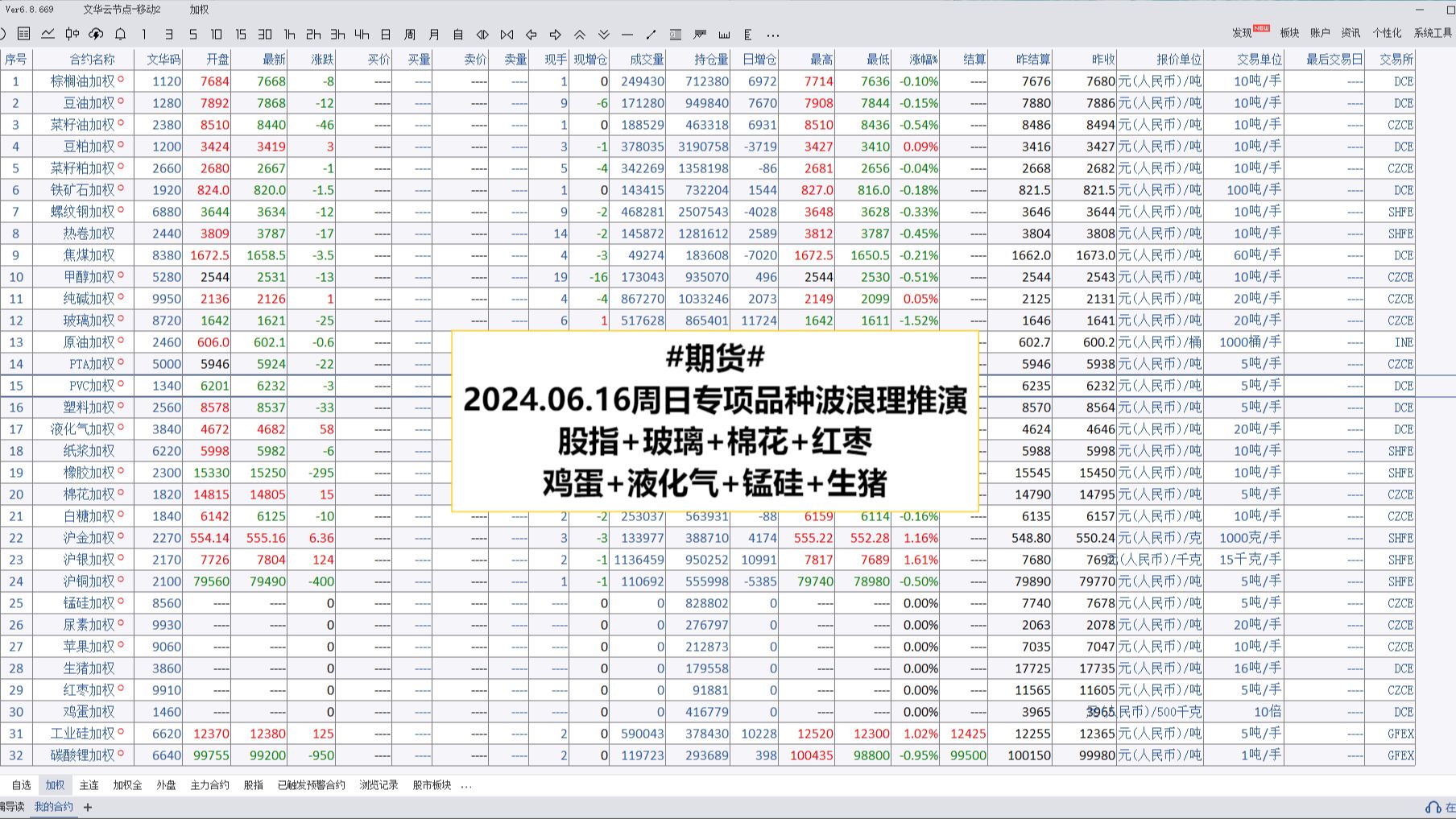Select the diagonal trend line tool
This screenshot has height=819, width=1456.
651,34
